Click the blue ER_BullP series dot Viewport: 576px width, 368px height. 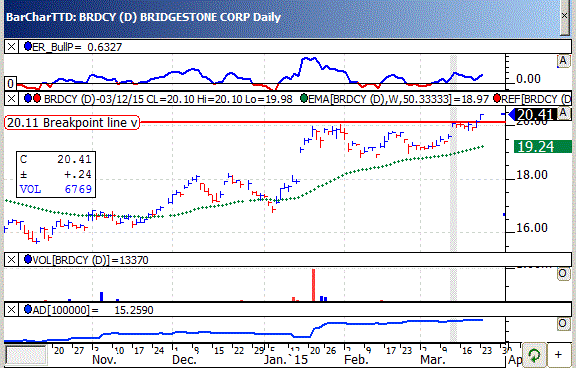(28, 46)
